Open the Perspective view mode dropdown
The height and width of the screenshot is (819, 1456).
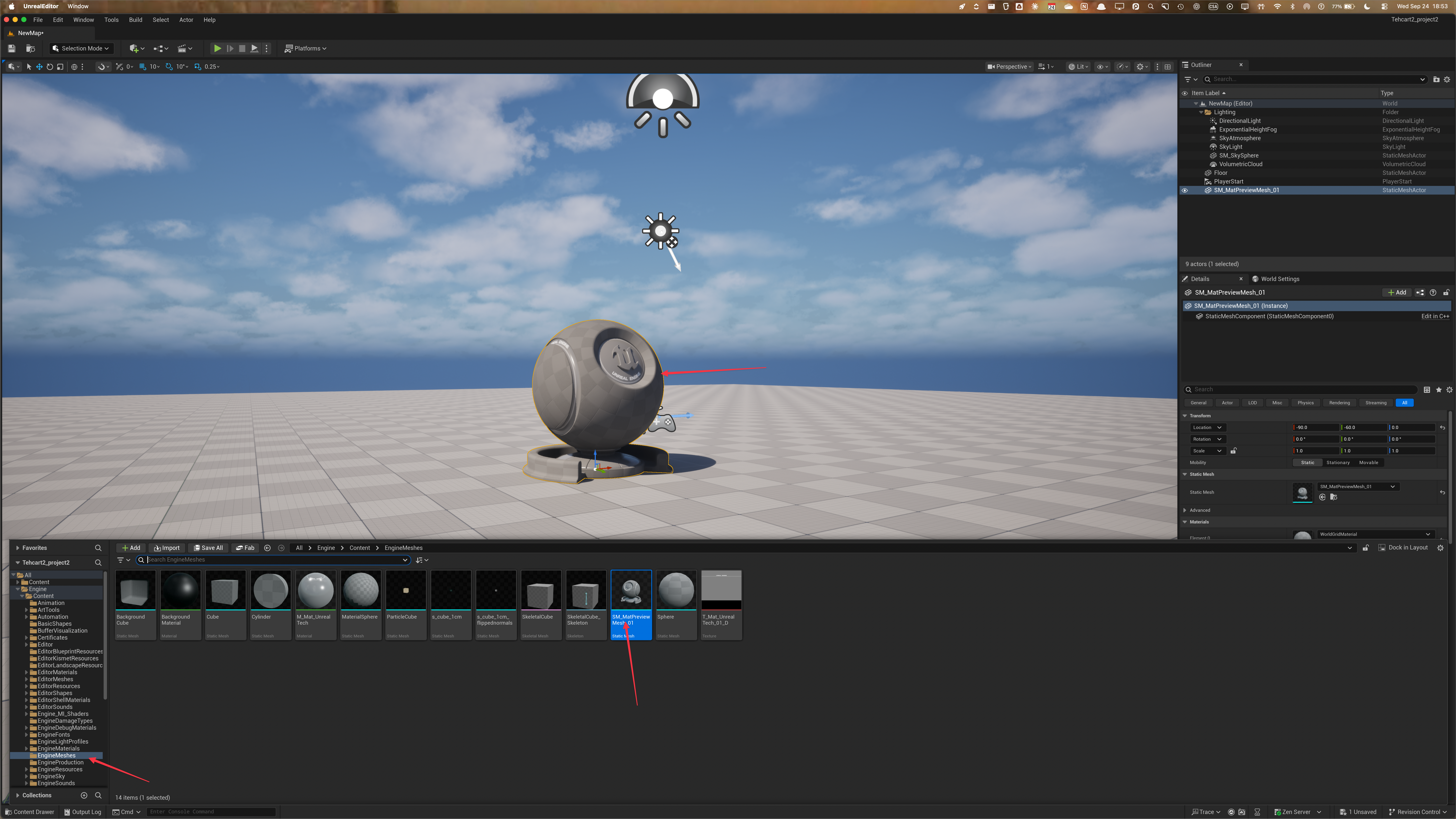point(1009,67)
